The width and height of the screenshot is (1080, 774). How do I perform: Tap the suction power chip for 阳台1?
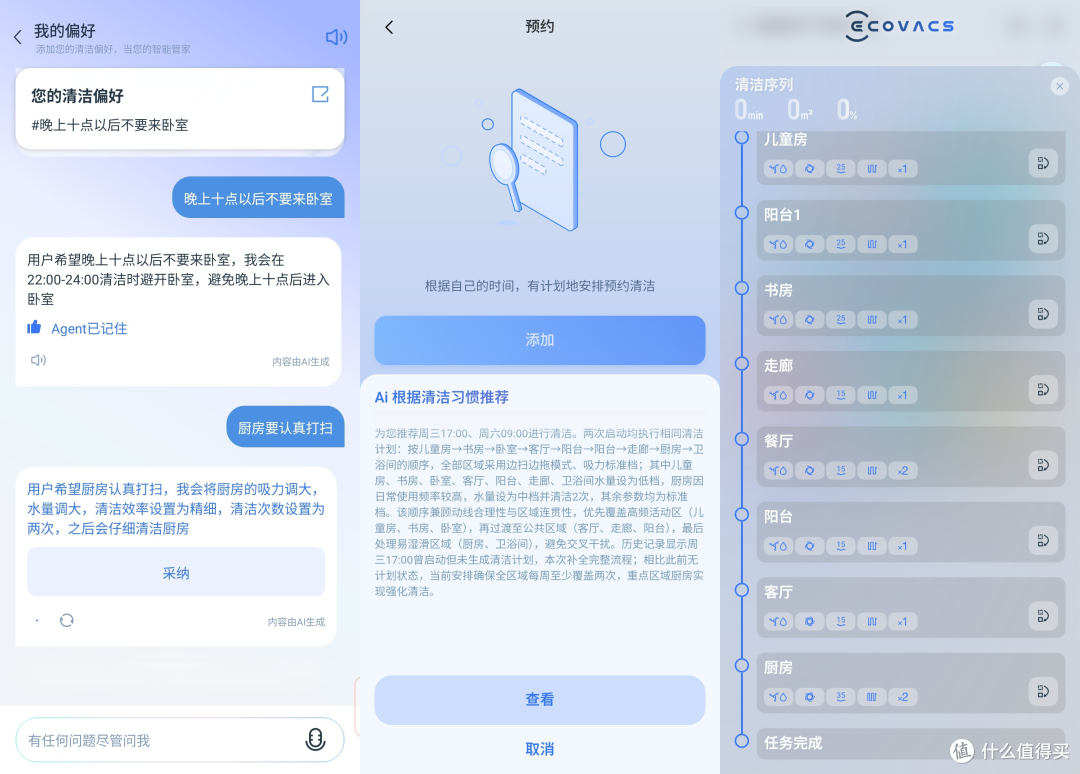(809, 244)
